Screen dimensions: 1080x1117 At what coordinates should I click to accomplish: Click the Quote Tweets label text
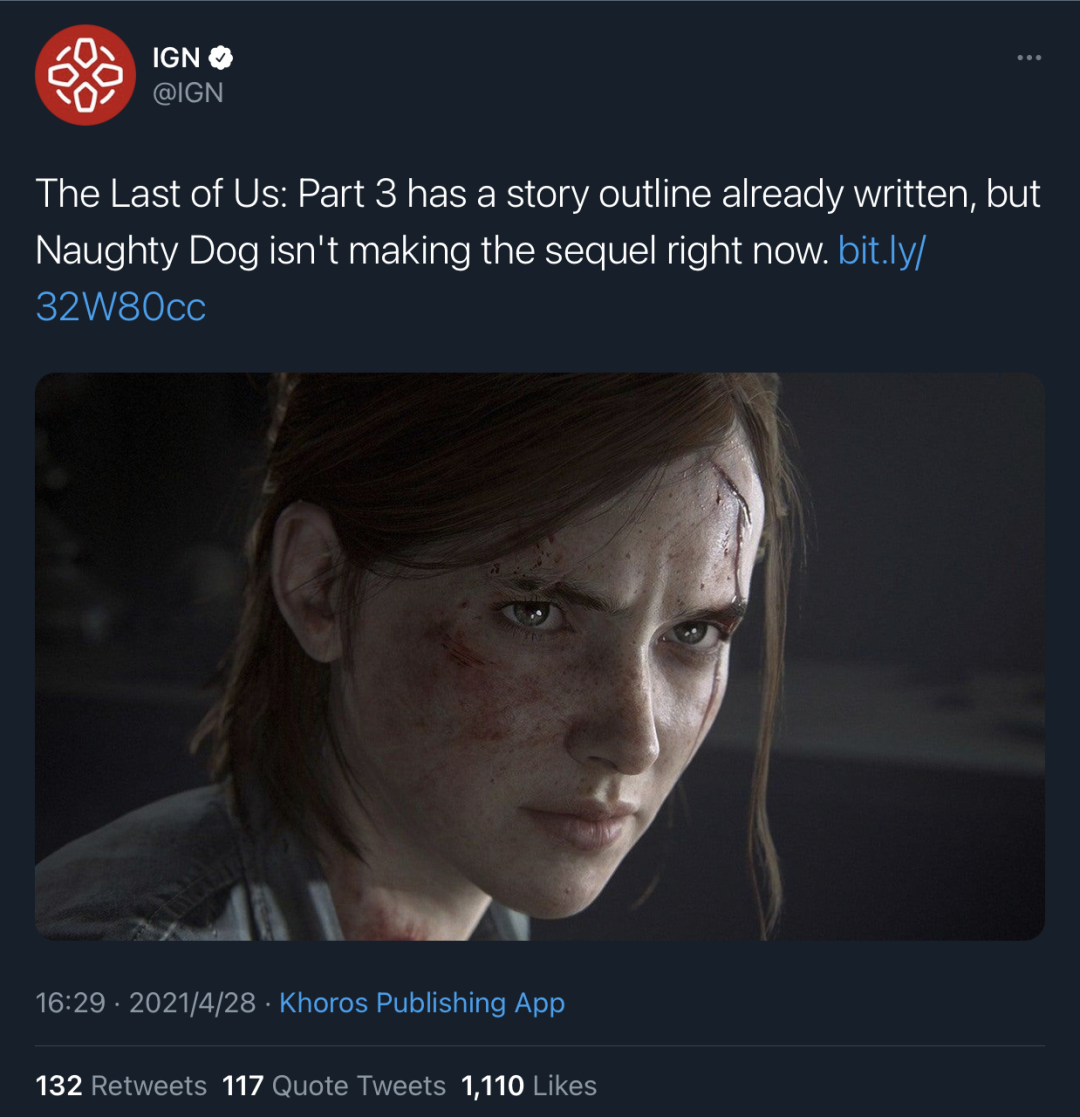click(359, 1086)
